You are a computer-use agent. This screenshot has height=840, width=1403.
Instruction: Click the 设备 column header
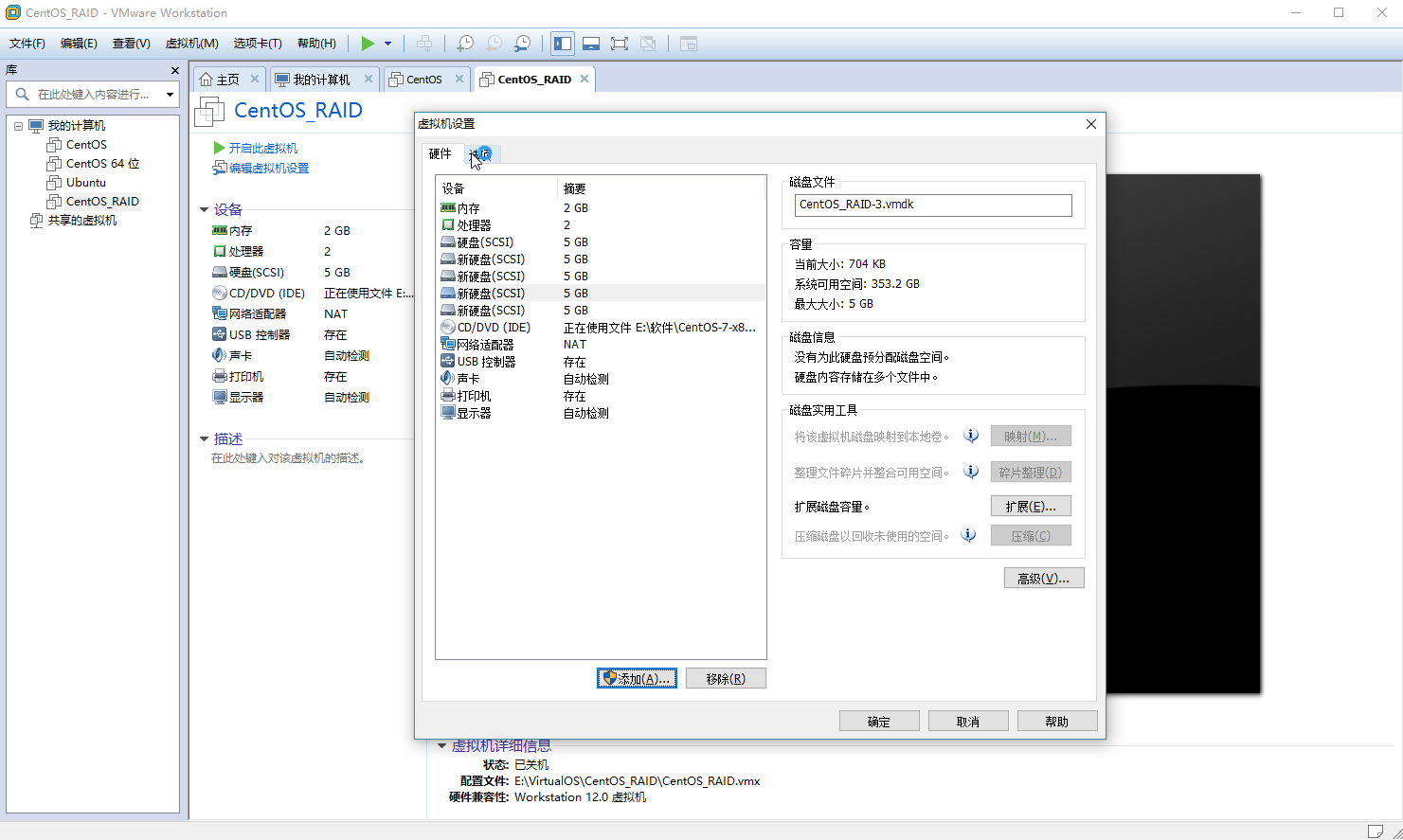click(x=496, y=188)
